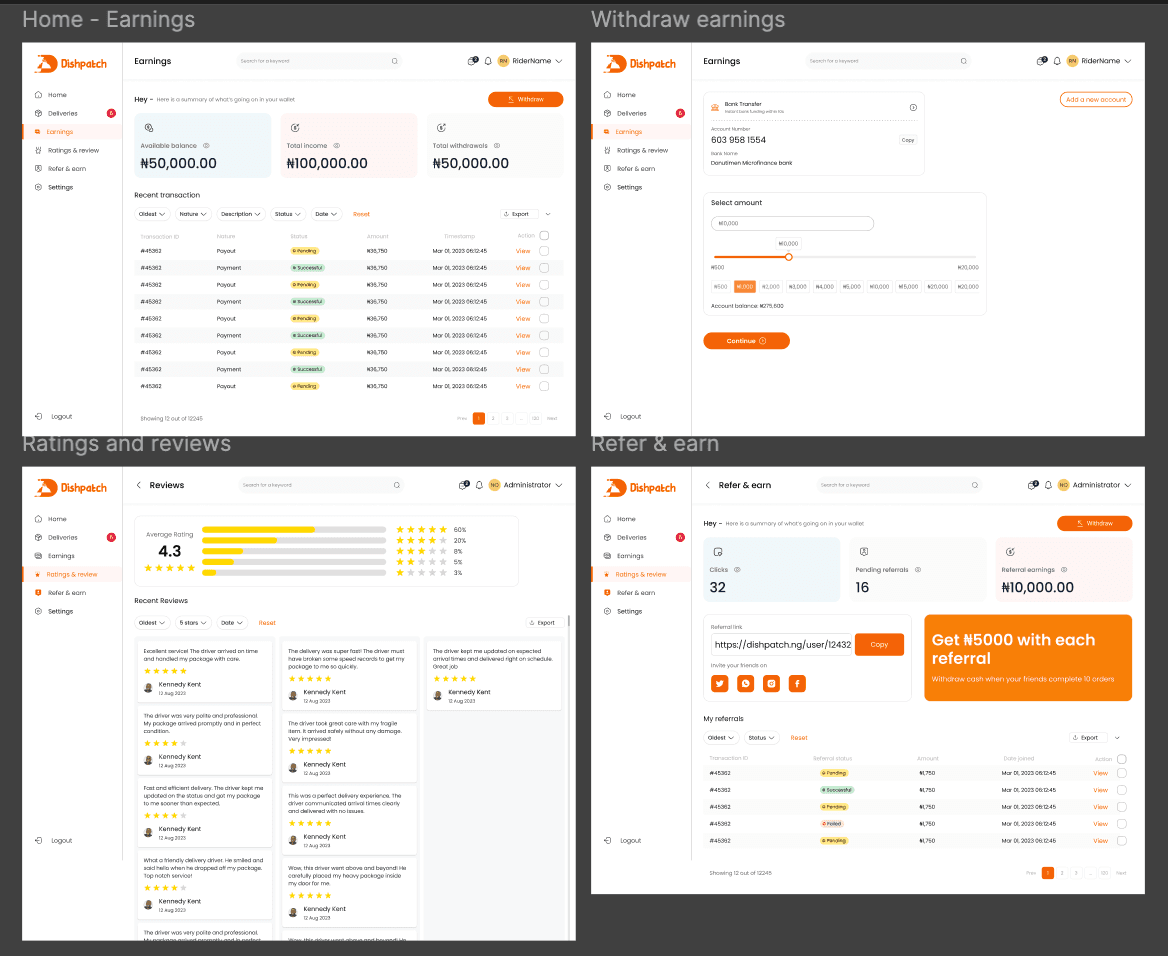The image size is (1168, 956).
Task: Share referral via WhatsApp icon
Action: (x=746, y=683)
